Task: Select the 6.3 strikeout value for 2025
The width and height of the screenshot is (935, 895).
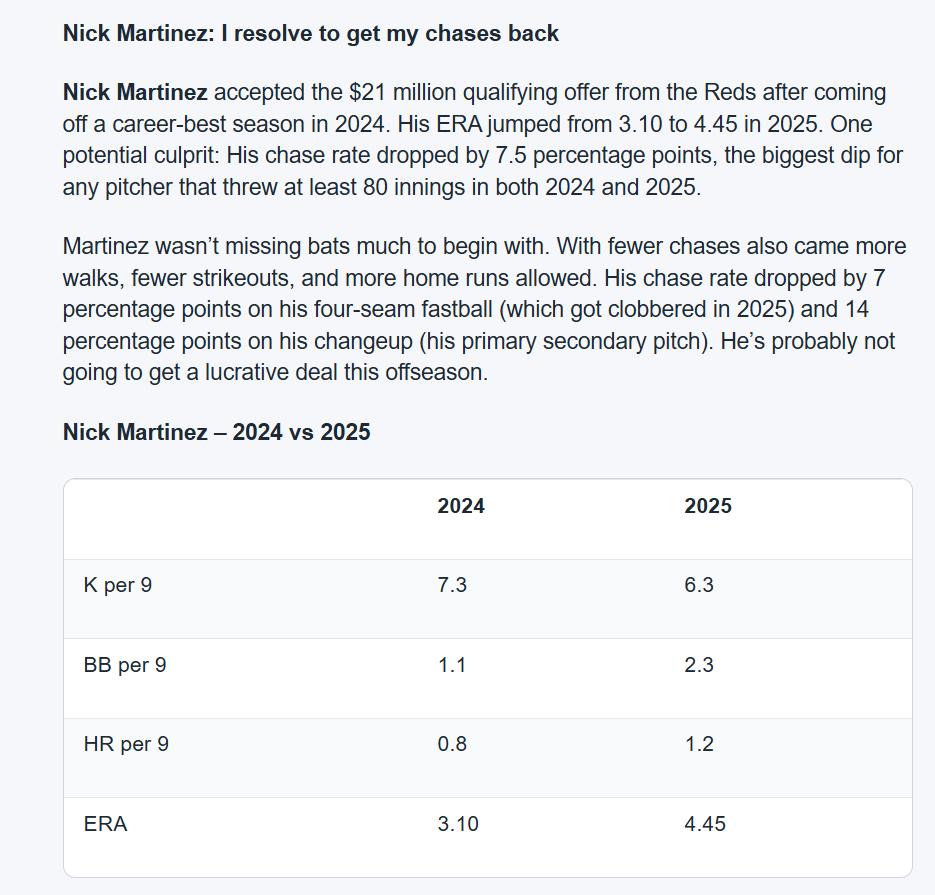Action: (699, 585)
